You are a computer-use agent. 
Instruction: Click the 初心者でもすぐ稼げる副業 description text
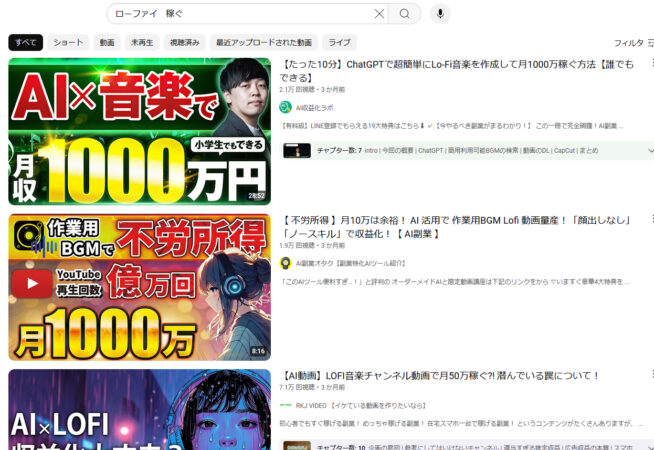(461, 424)
